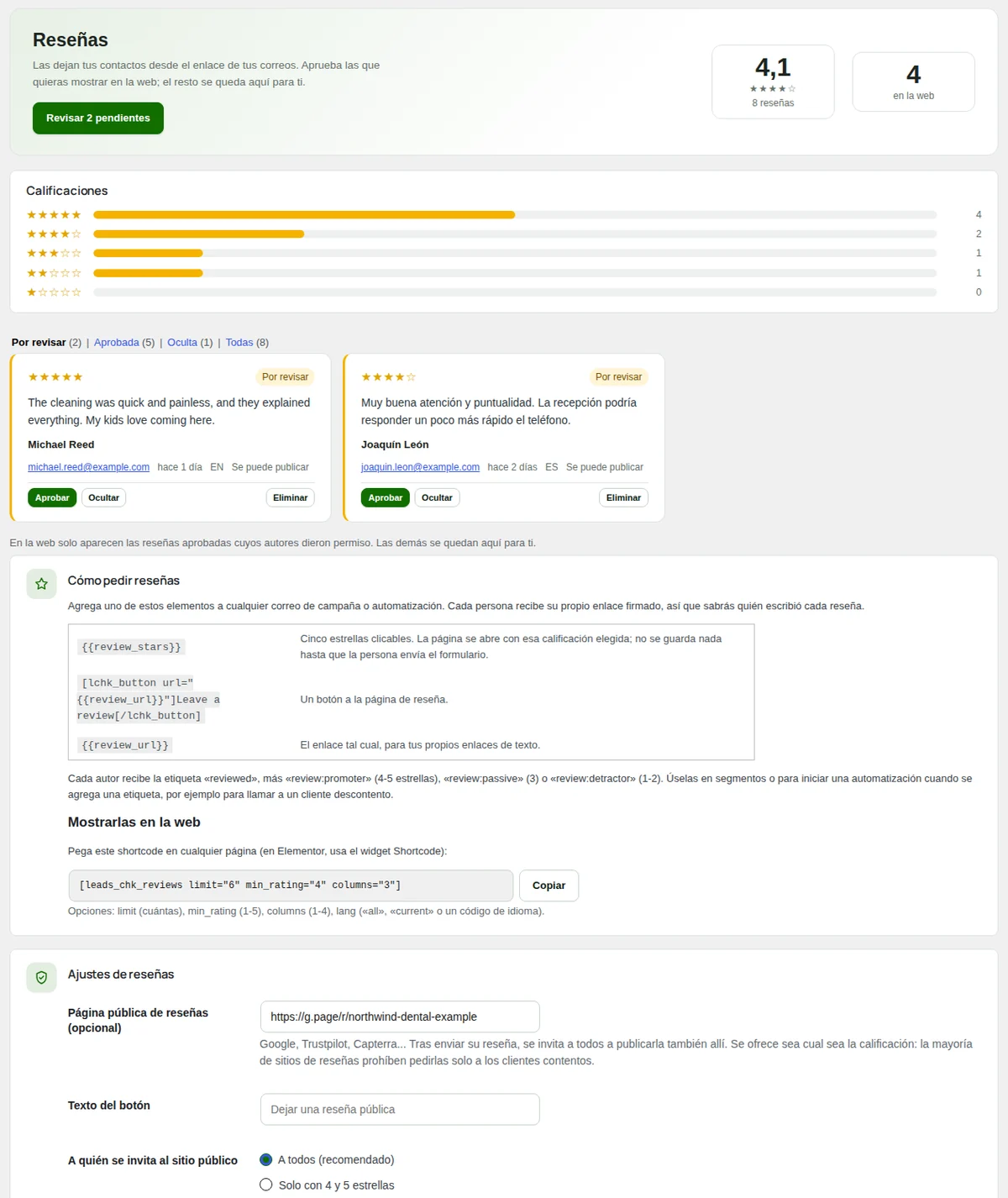This screenshot has height=1198, width=1008.
Task: Switch to the Aprobada filter
Action: tap(117, 343)
